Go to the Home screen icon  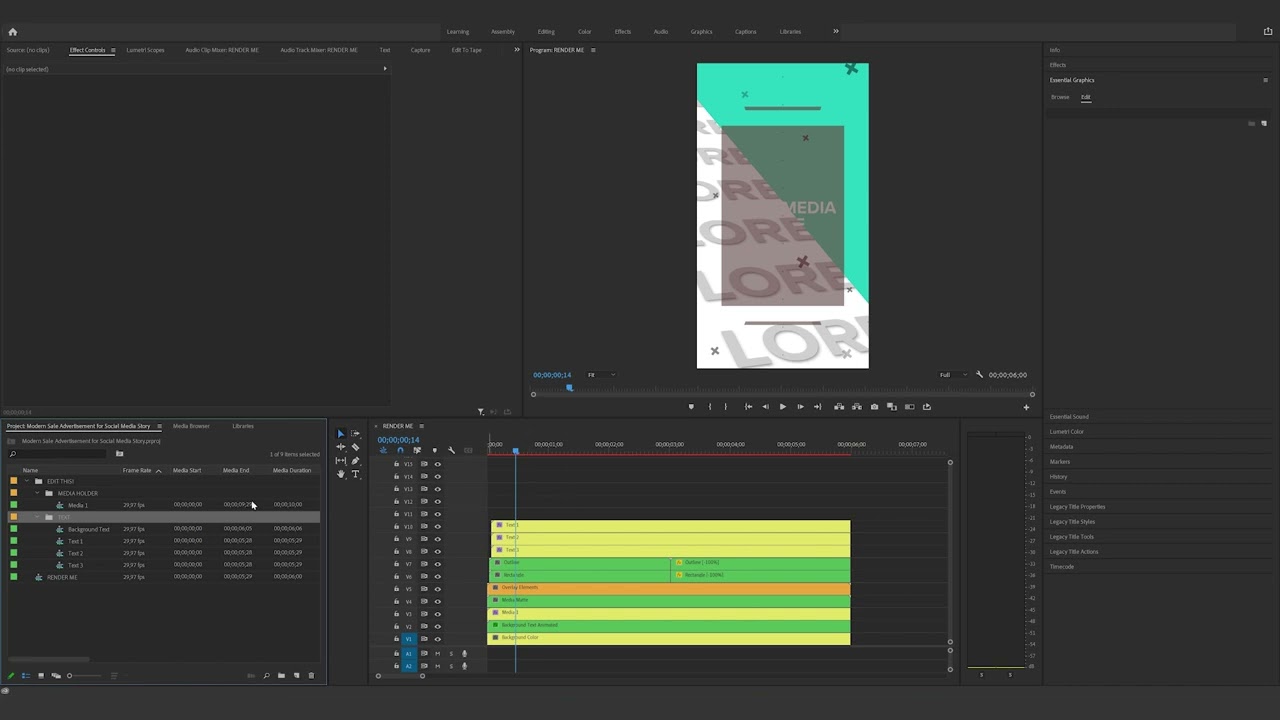(12, 31)
